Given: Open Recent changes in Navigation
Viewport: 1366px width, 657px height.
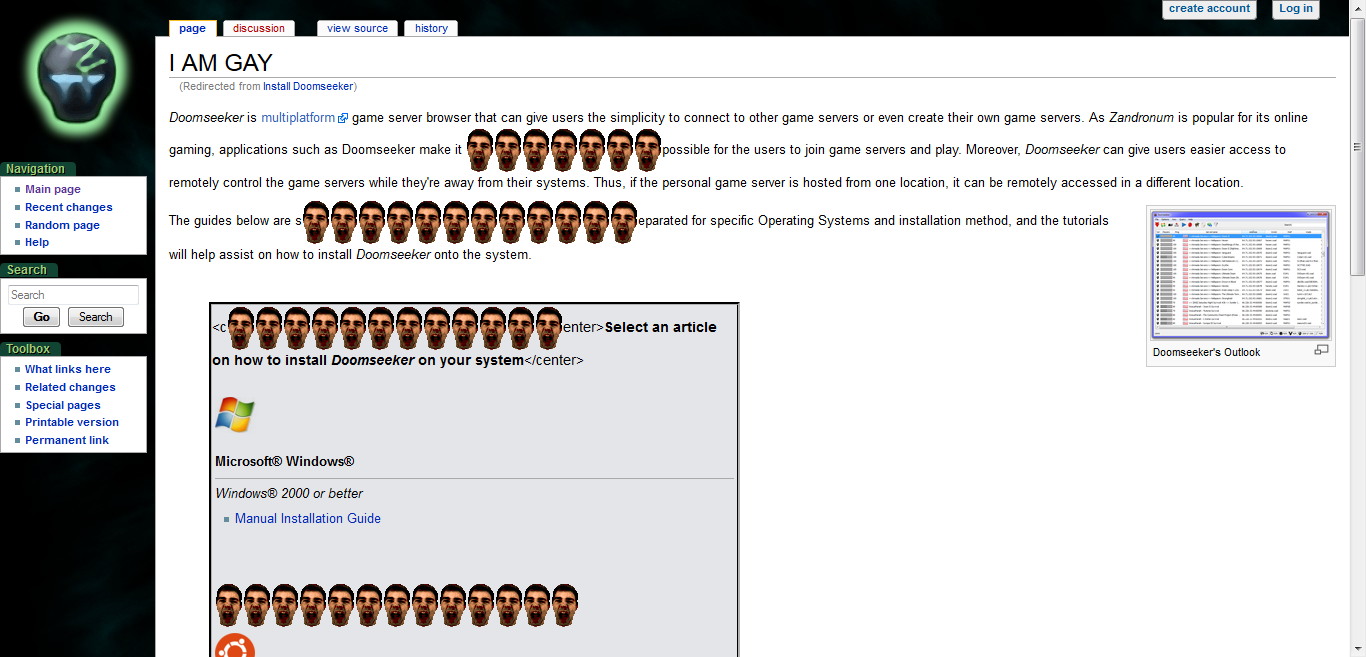Looking at the screenshot, I should [x=69, y=207].
